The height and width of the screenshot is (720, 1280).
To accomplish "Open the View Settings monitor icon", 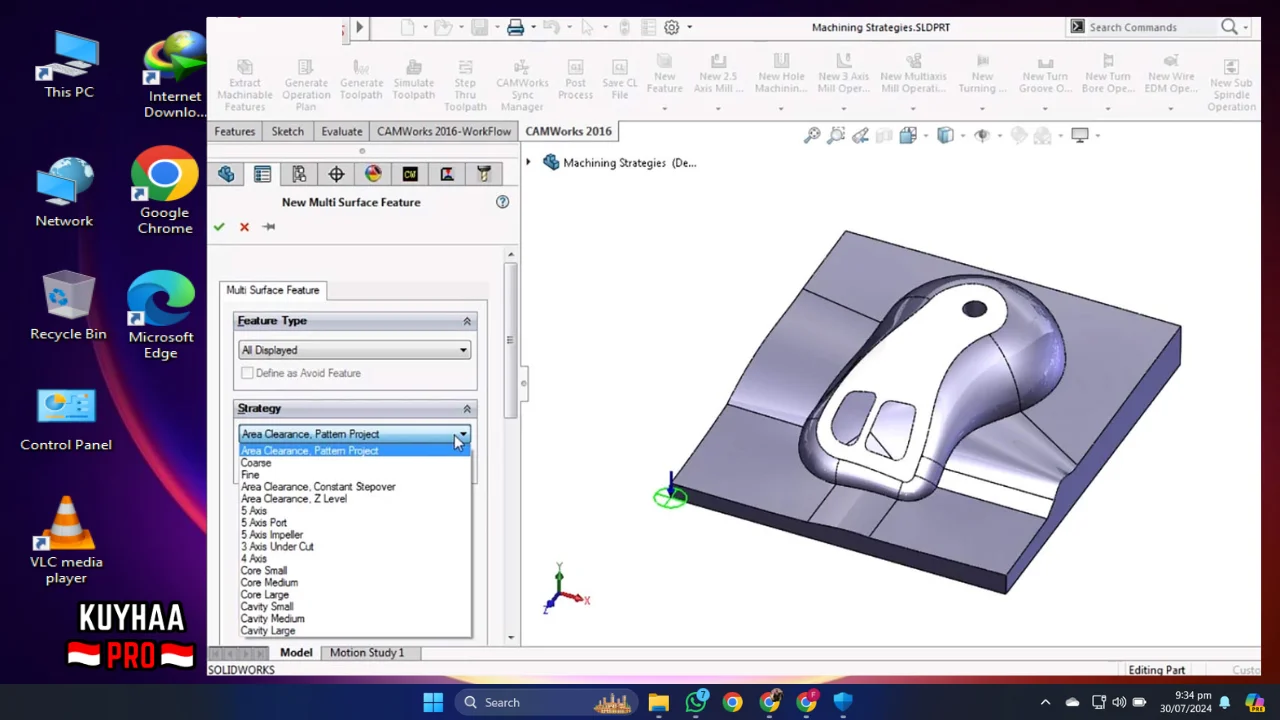I will pos(1080,135).
